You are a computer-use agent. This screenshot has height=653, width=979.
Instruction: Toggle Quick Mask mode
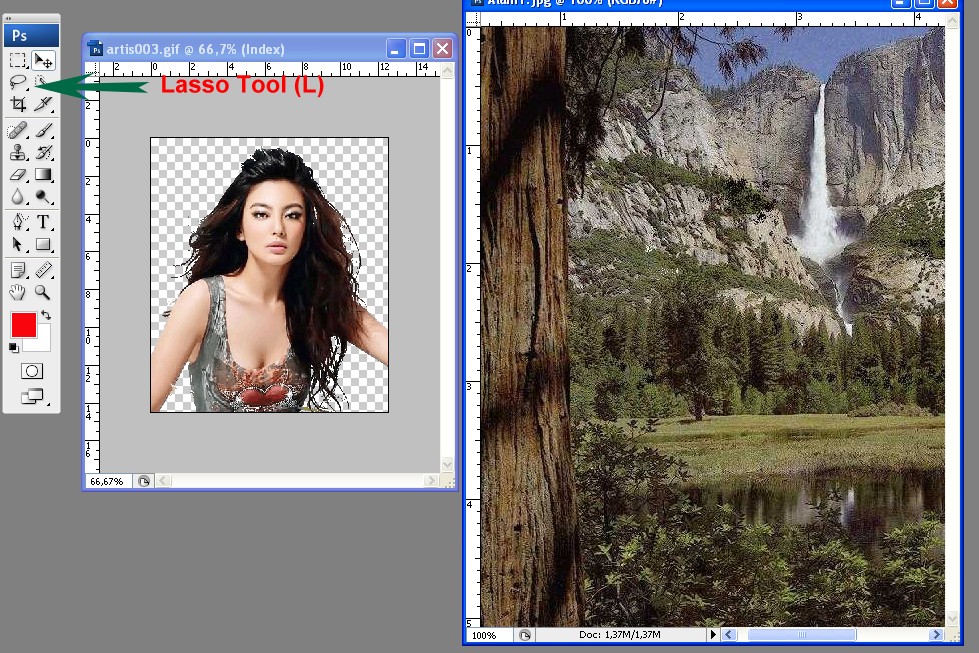coord(32,371)
